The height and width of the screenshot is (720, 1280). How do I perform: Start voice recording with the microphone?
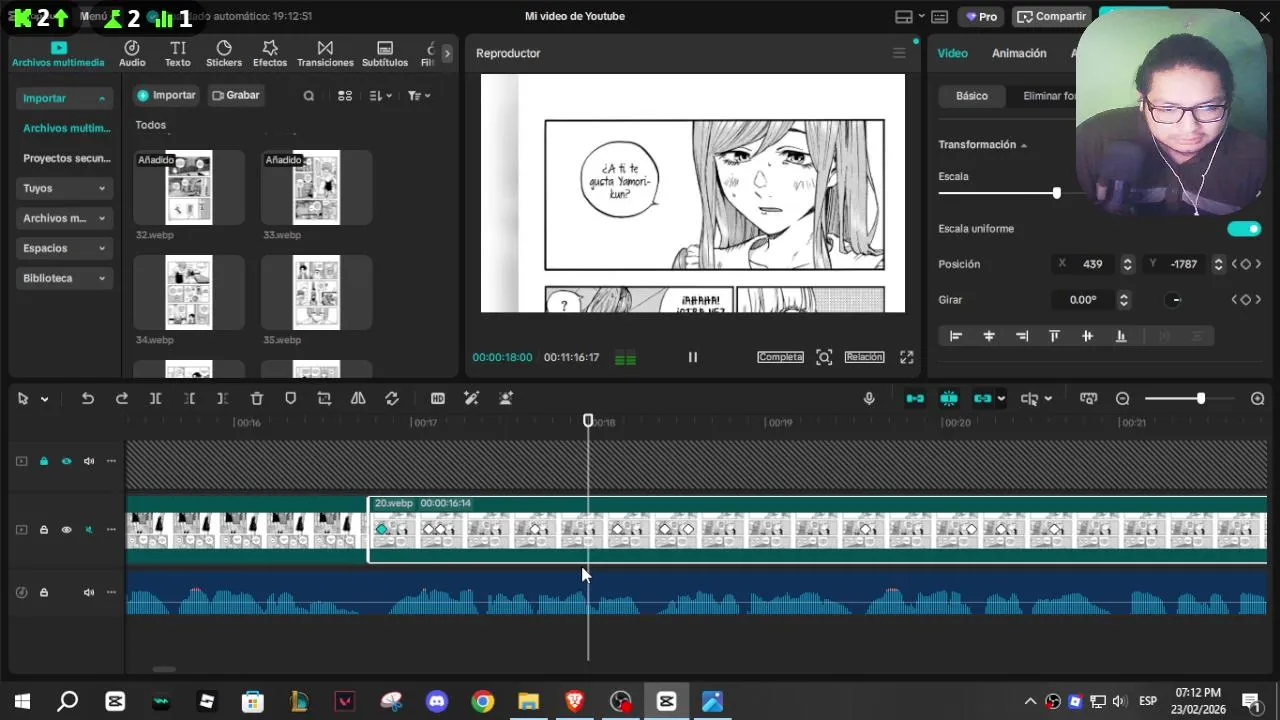[869, 398]
